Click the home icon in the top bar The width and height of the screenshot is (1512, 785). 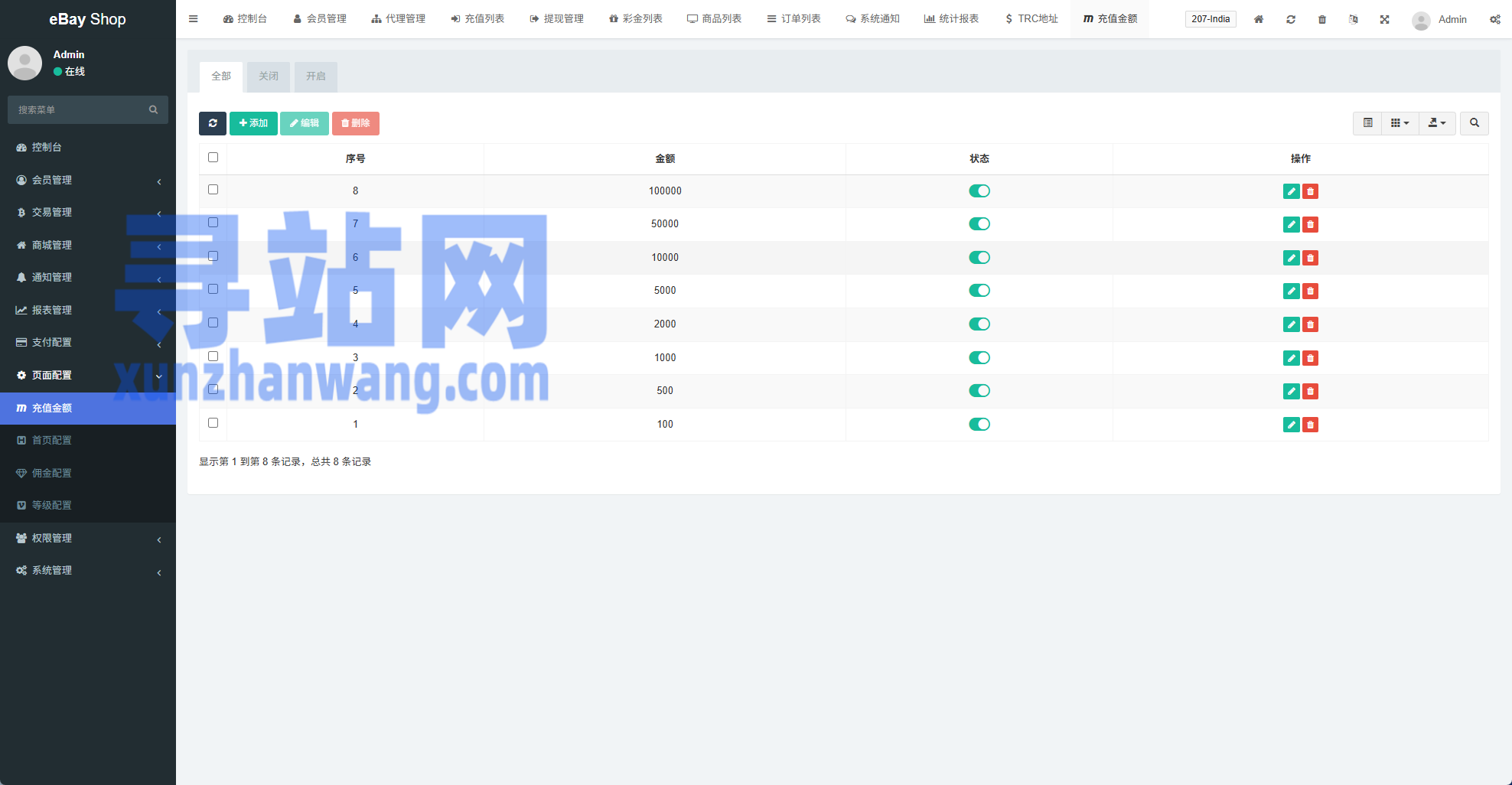[x=1259, y=19]
